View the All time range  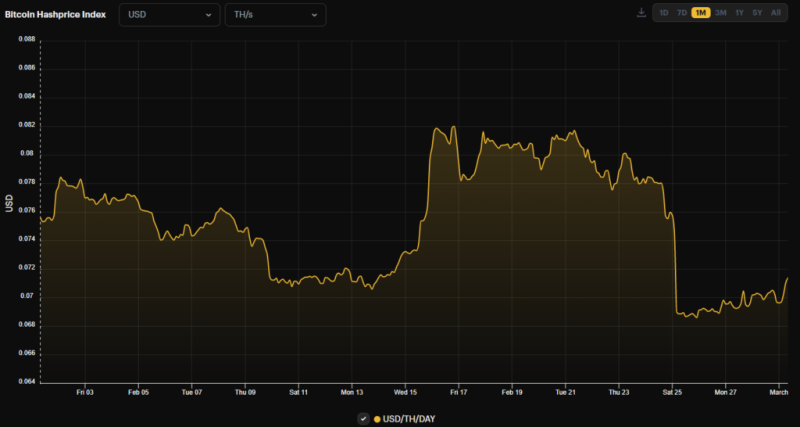coord(776,13)
